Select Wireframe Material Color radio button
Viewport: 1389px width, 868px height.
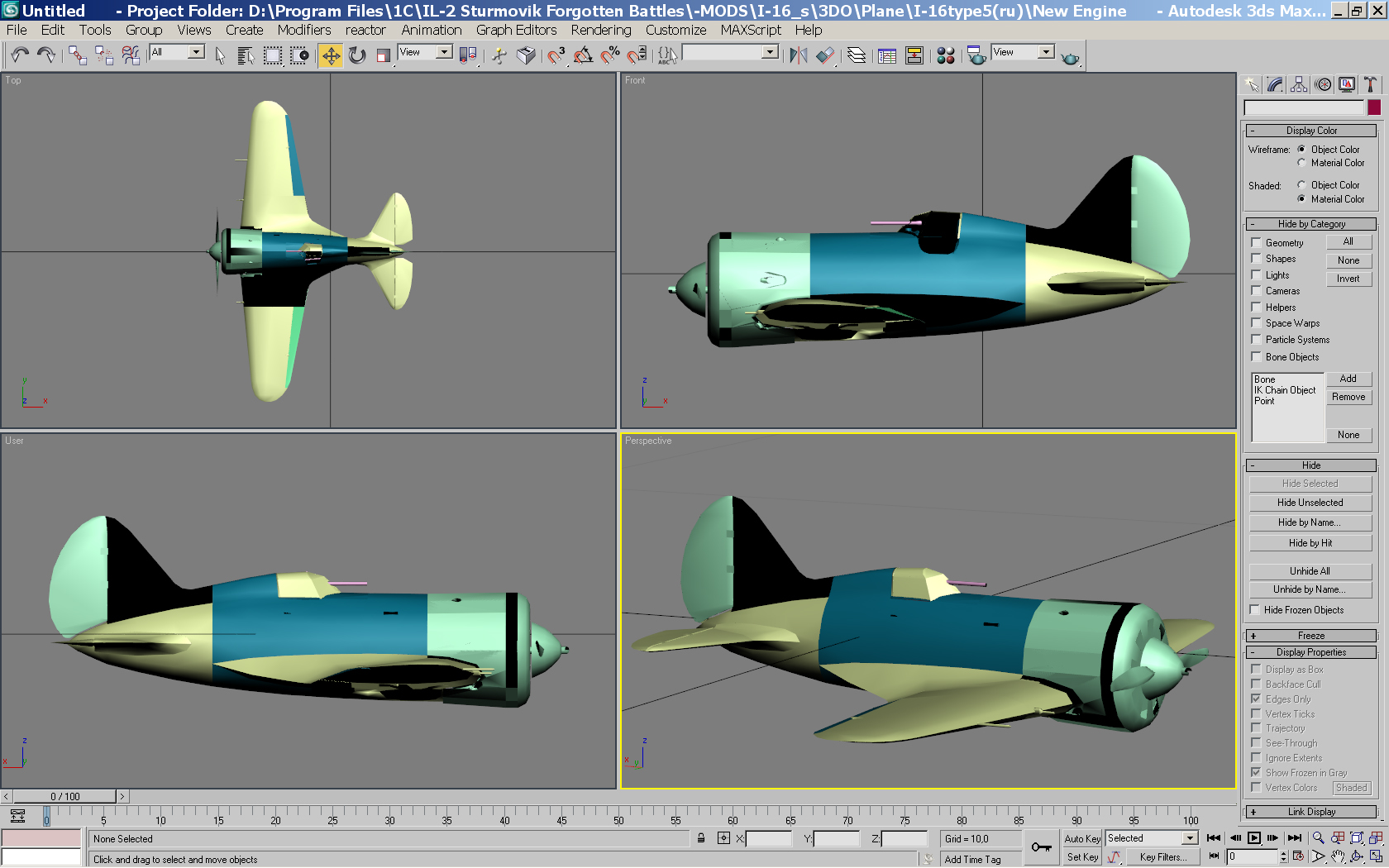click(1301, 163)
